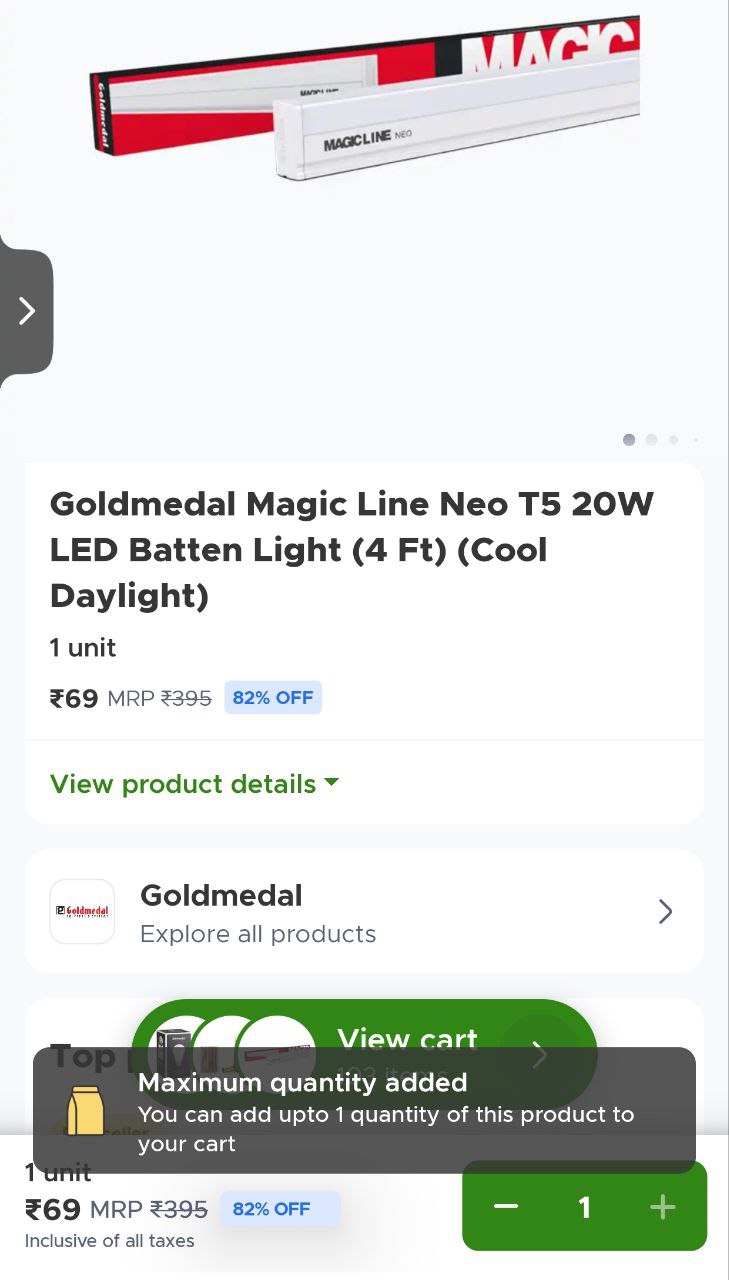Open Explore all products link
729x1280 pixels.
pos(258,934)
